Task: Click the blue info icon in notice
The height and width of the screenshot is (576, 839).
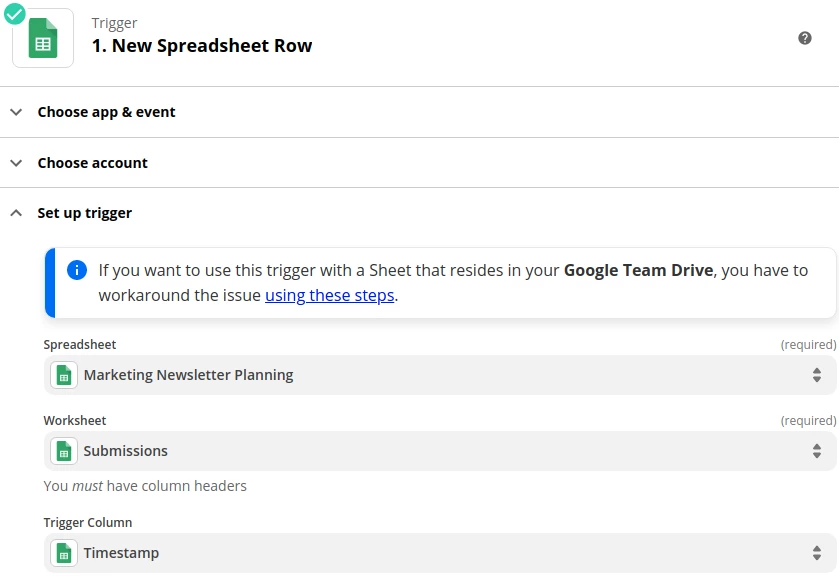Action: tap(76, 270)
